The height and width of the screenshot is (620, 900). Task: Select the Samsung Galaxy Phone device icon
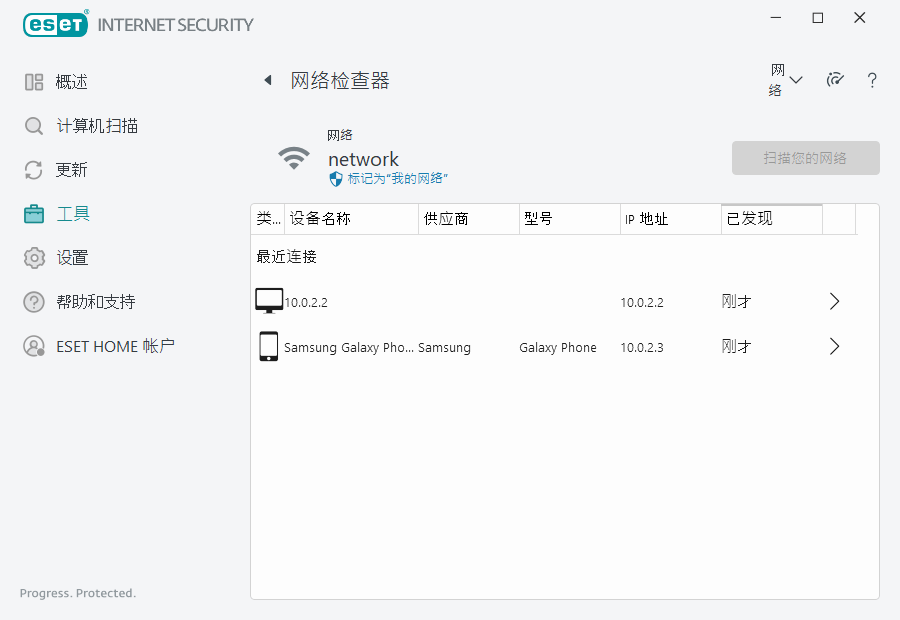[268, 347]
